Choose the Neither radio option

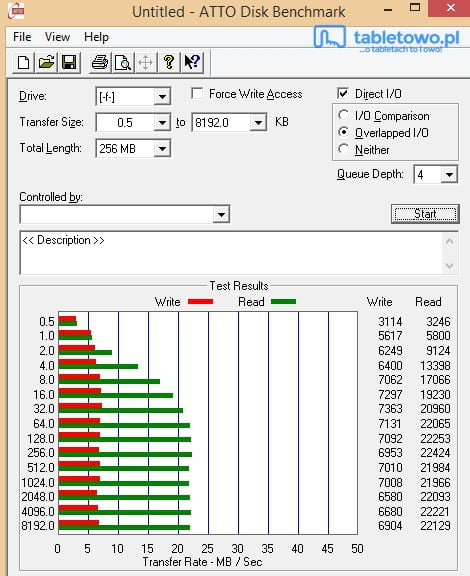click(x=343, y=149)
